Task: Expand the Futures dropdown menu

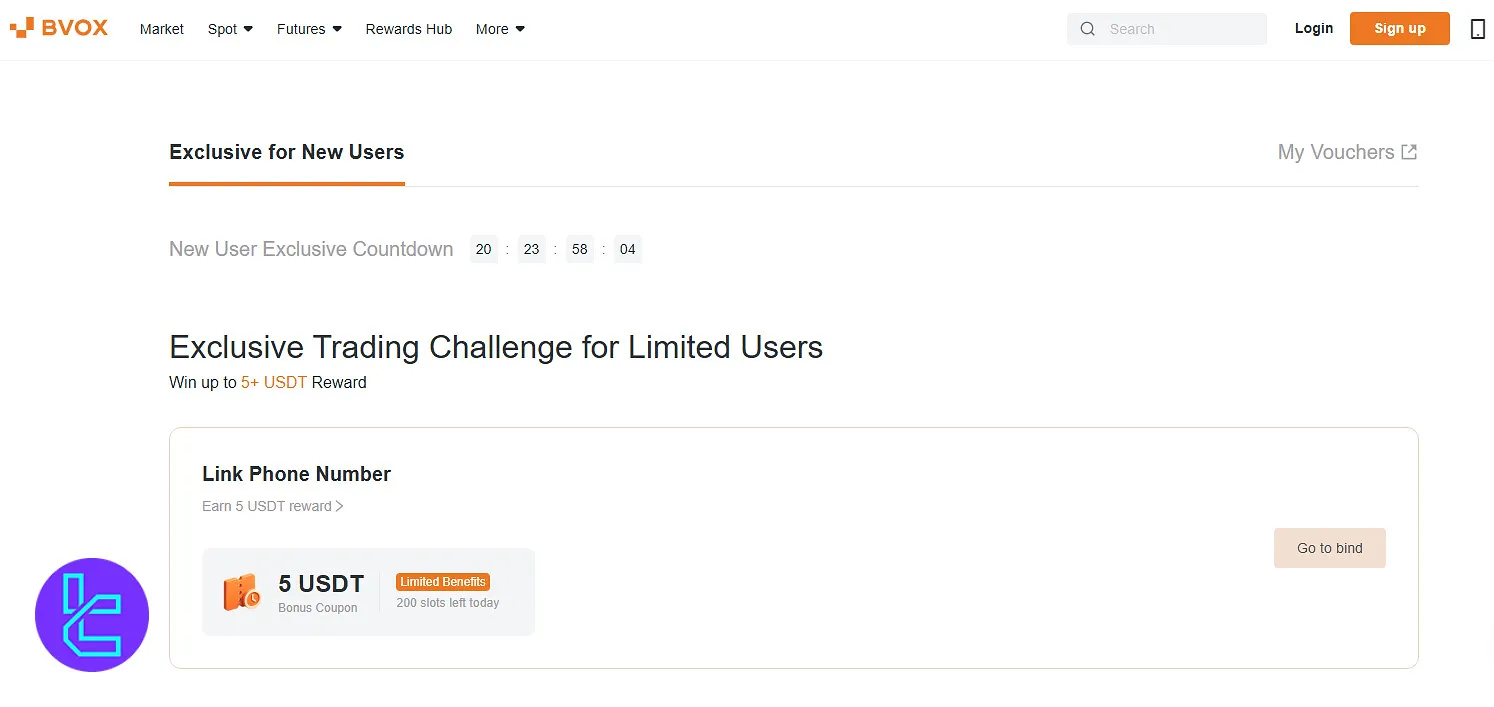Action: pos(309,29)
